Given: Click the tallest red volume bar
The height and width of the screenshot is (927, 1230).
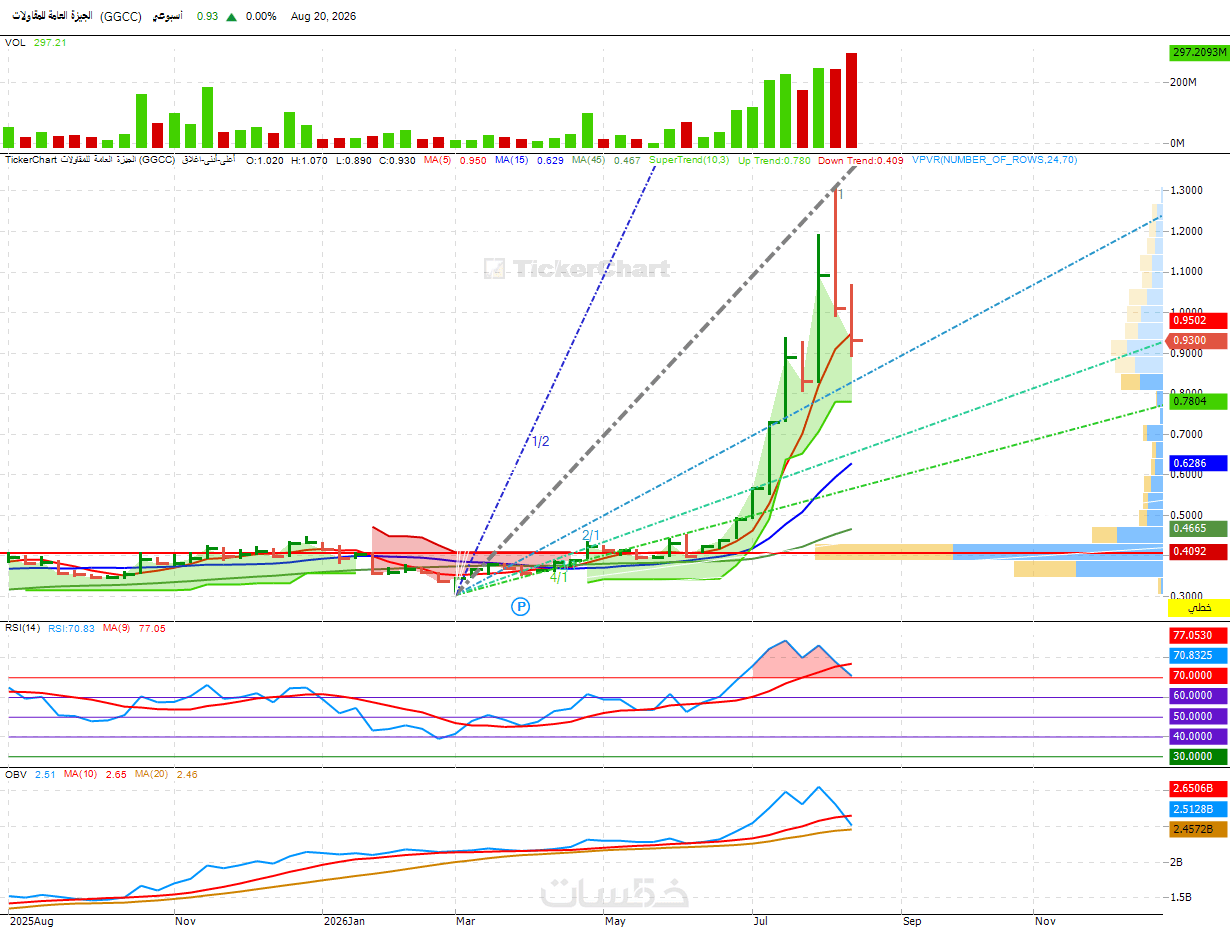Looking at the screenshot, I should (851, 100).
